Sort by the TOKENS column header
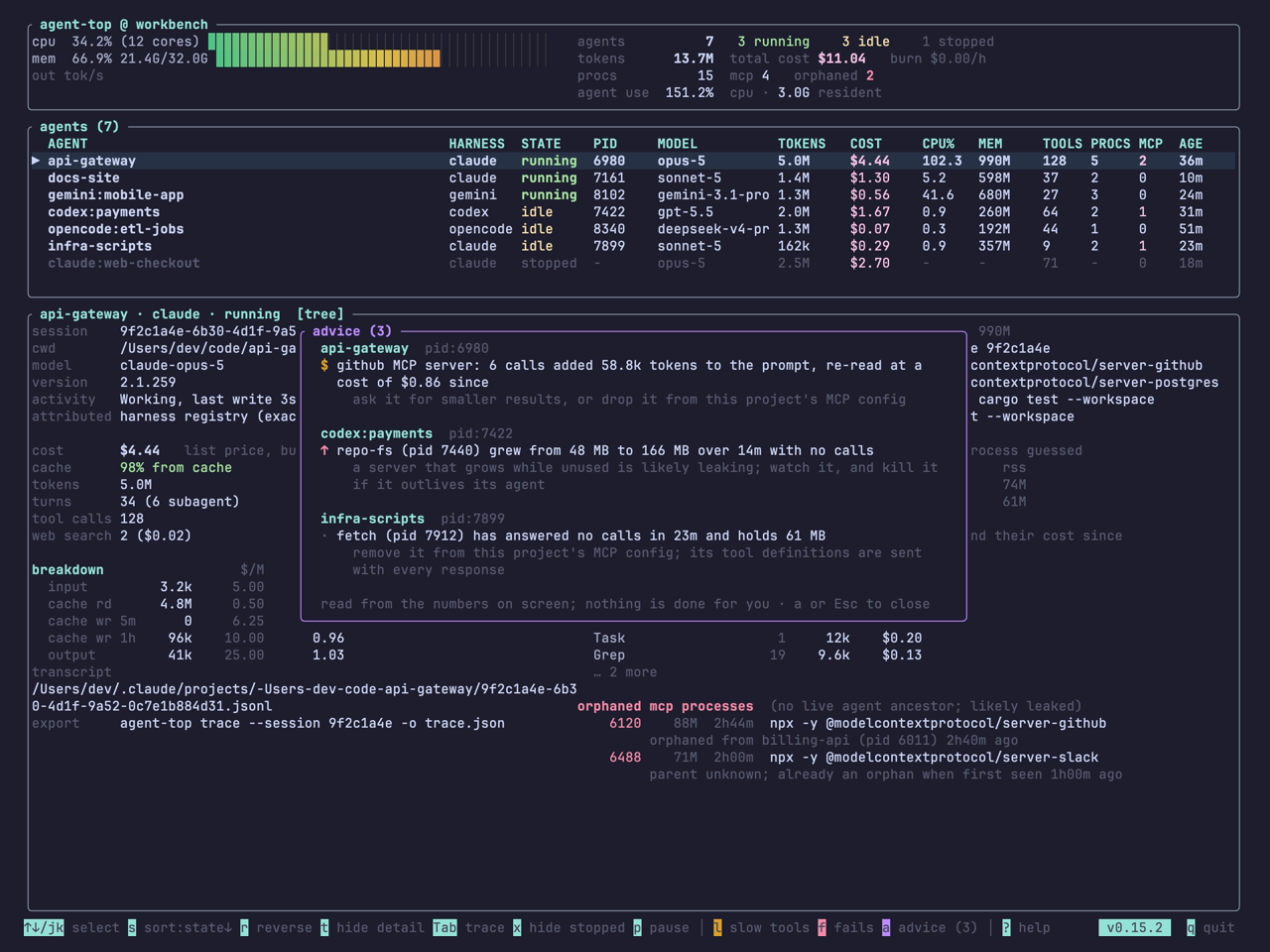Viewport: 1270px width, 952px height. point(802,144)
